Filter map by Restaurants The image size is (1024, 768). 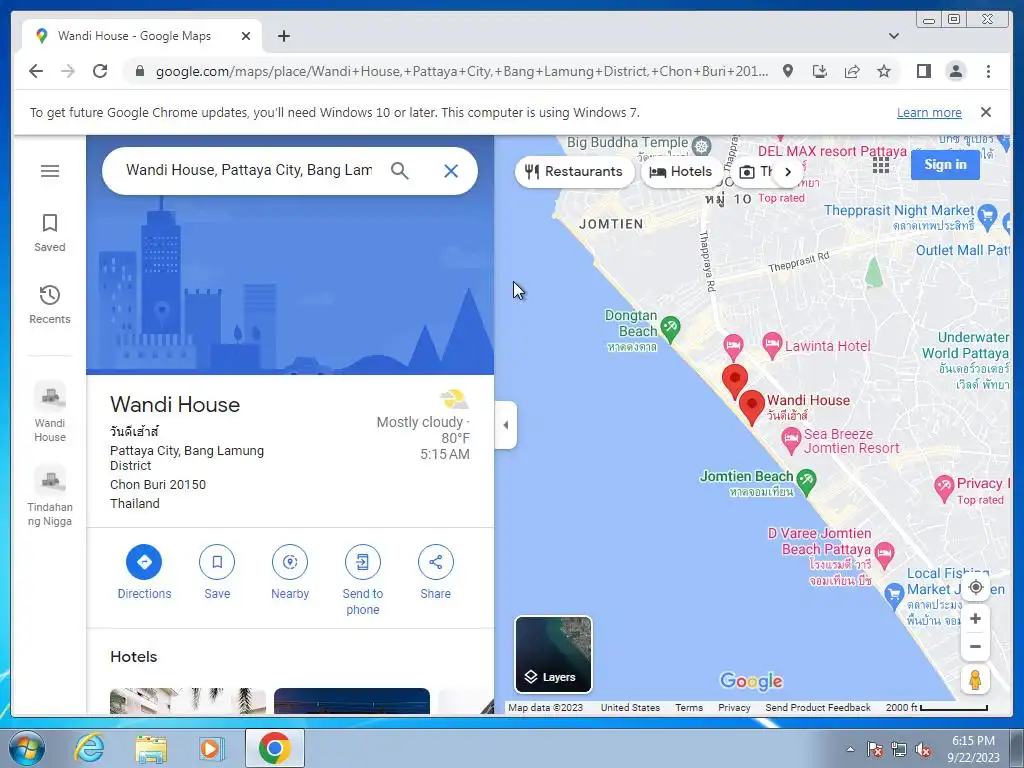[574, 172]
